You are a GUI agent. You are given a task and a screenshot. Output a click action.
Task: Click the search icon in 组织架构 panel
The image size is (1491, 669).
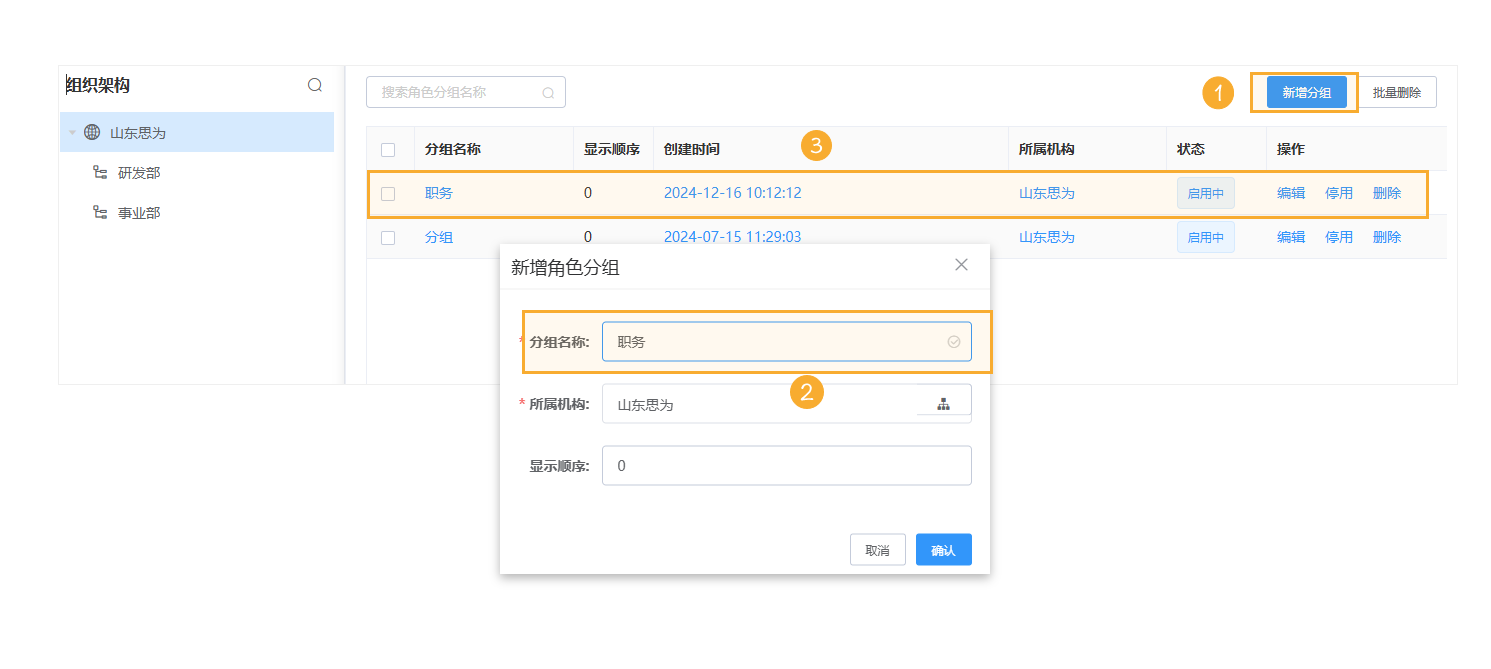(315, 85)
